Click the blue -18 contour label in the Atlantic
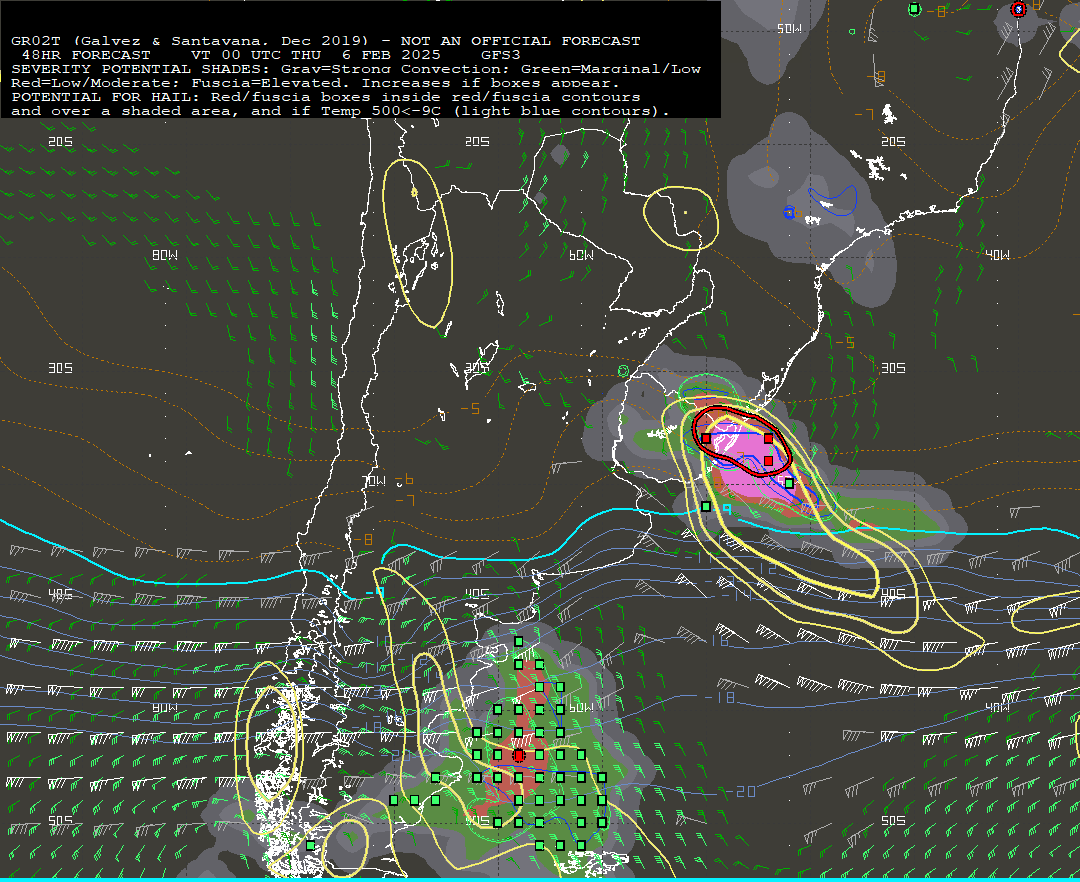This screenshot has height=882, width=1080. coord(720,697)
